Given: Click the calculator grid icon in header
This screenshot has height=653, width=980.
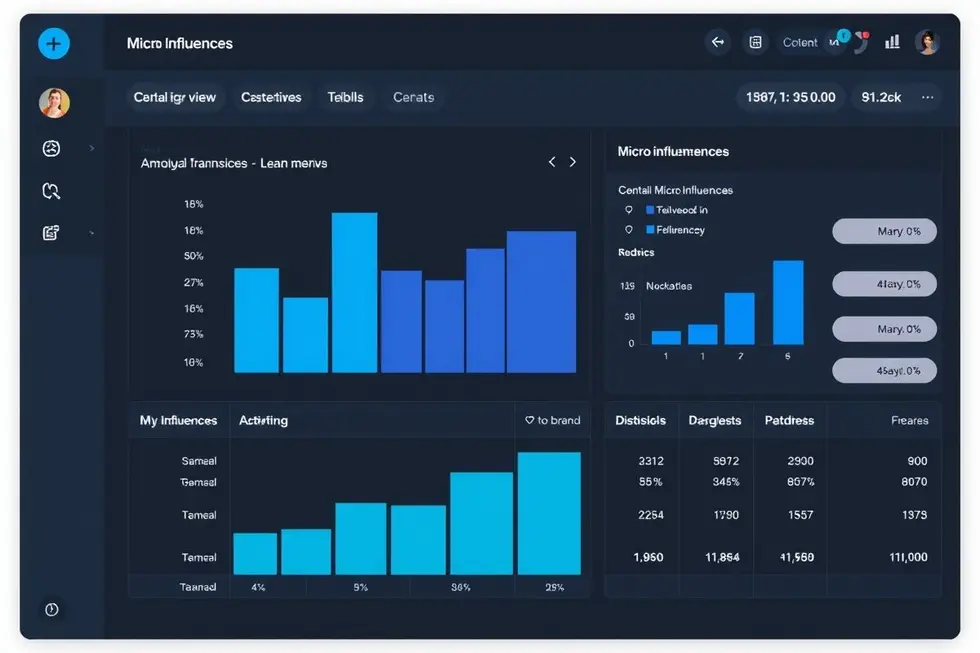Looking at the screenshot, I should [x=756, y=42].
